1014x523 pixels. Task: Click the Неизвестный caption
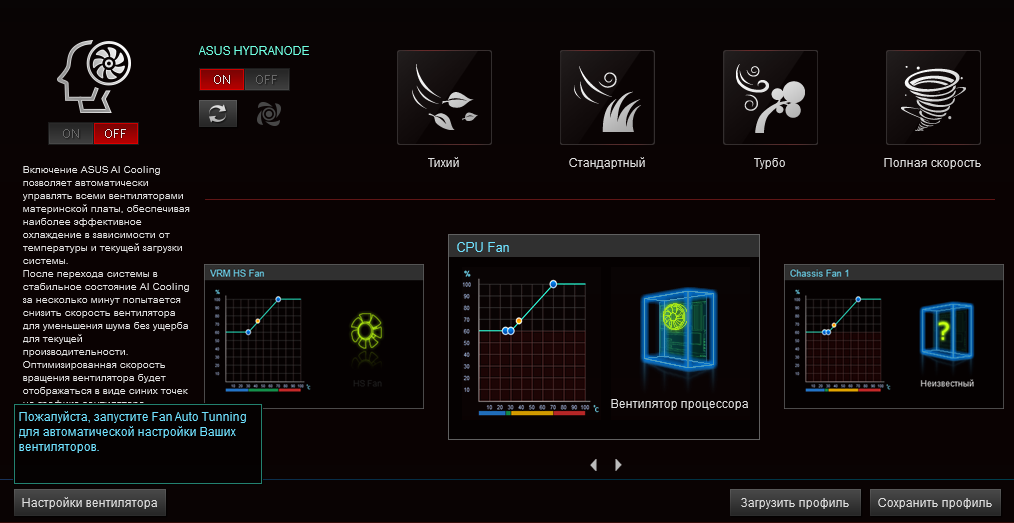947,383
